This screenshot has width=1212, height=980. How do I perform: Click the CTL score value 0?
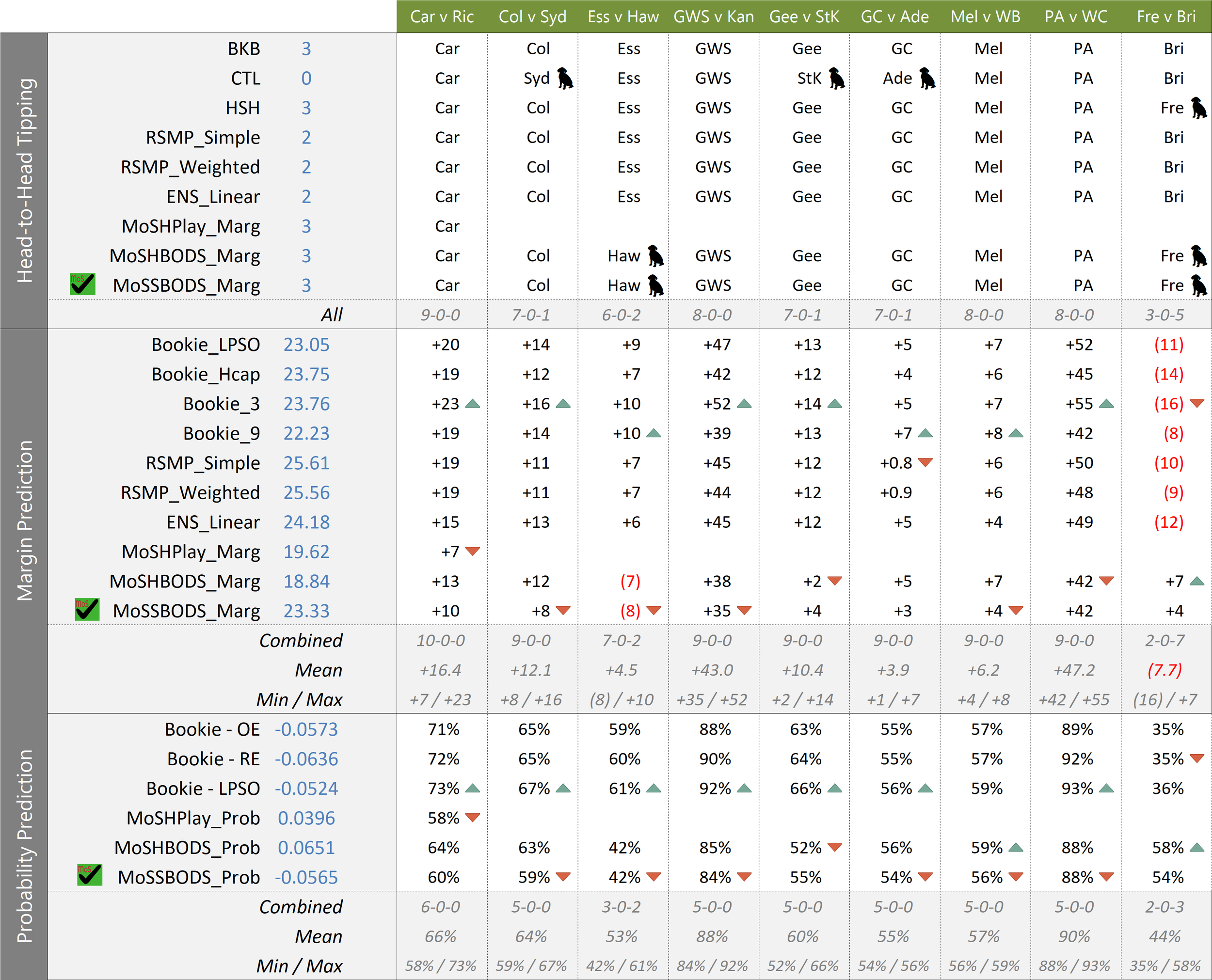click(306, 79)
